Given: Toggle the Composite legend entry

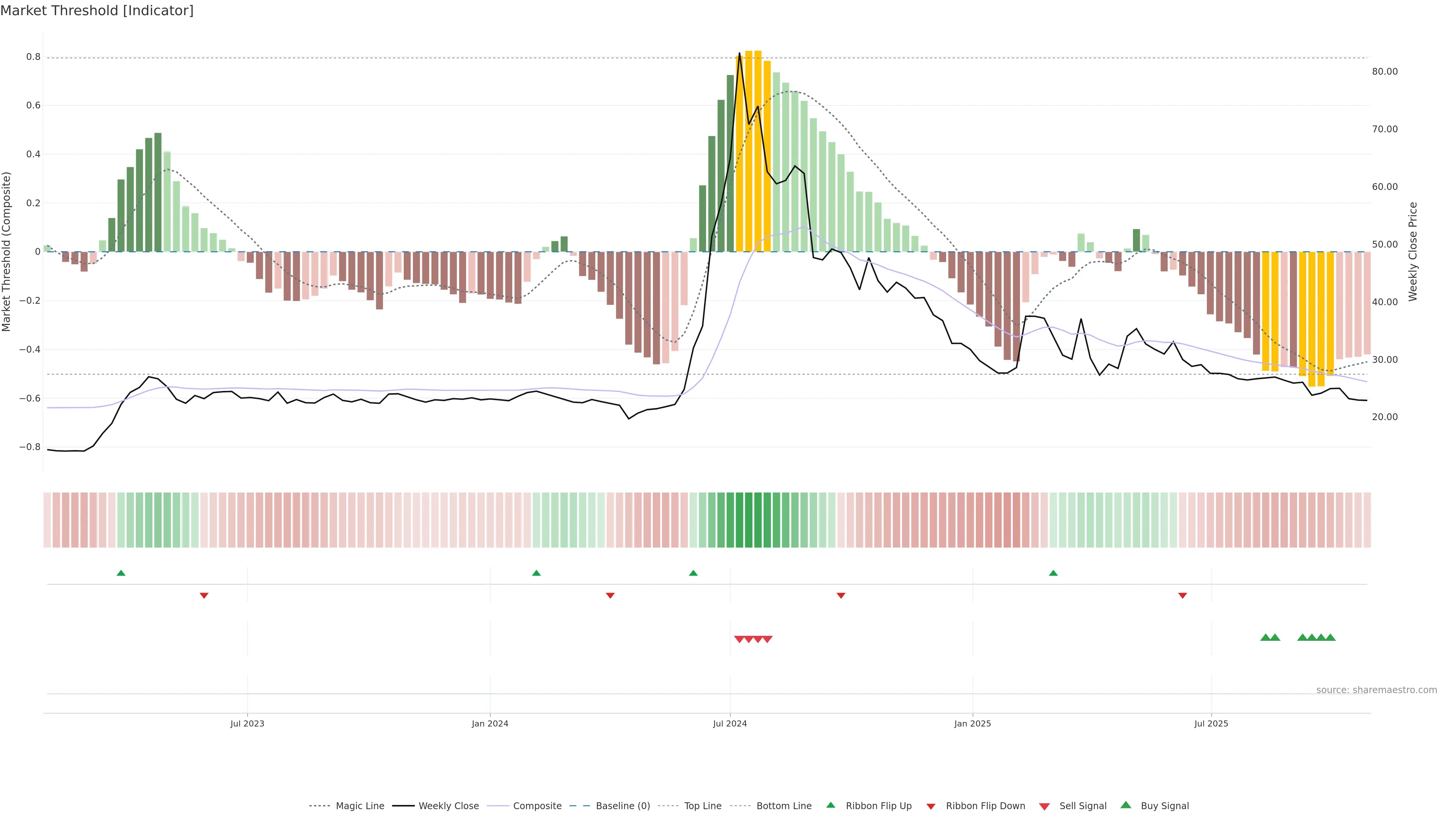Looking at the screenshot, I should click(x=537, y=806).
